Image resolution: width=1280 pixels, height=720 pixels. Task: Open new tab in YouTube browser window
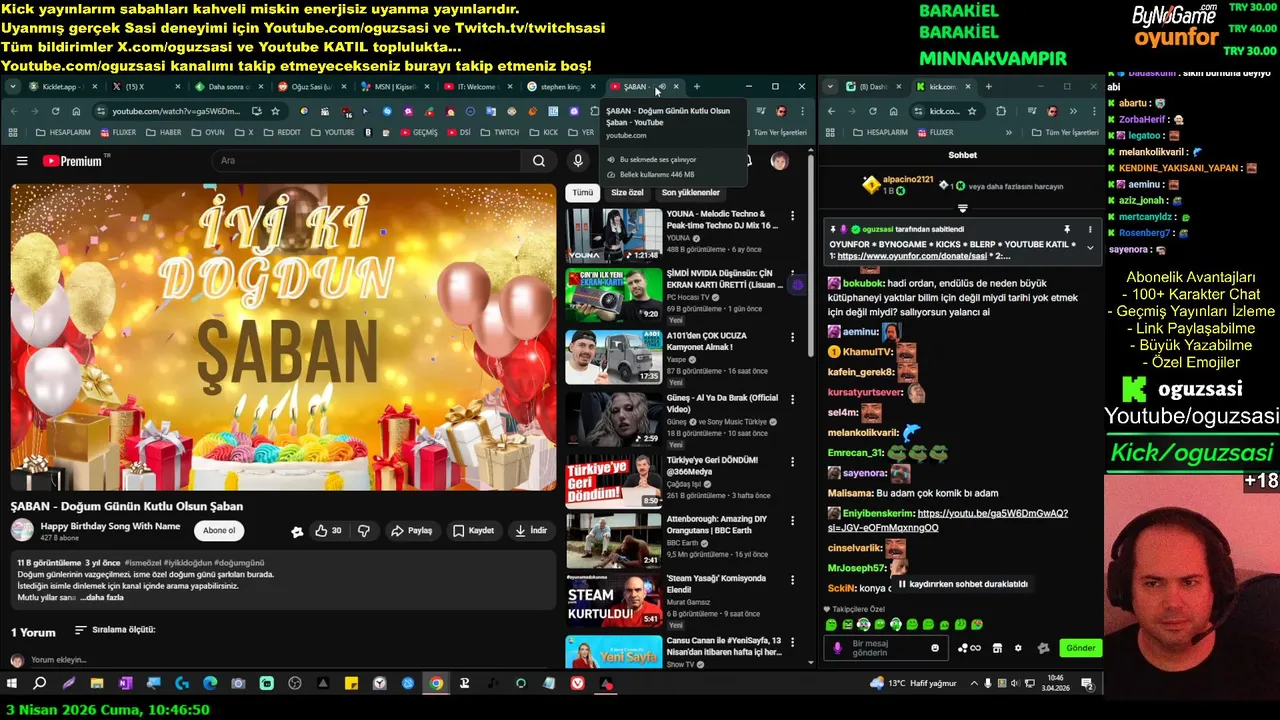pos(697,87)
